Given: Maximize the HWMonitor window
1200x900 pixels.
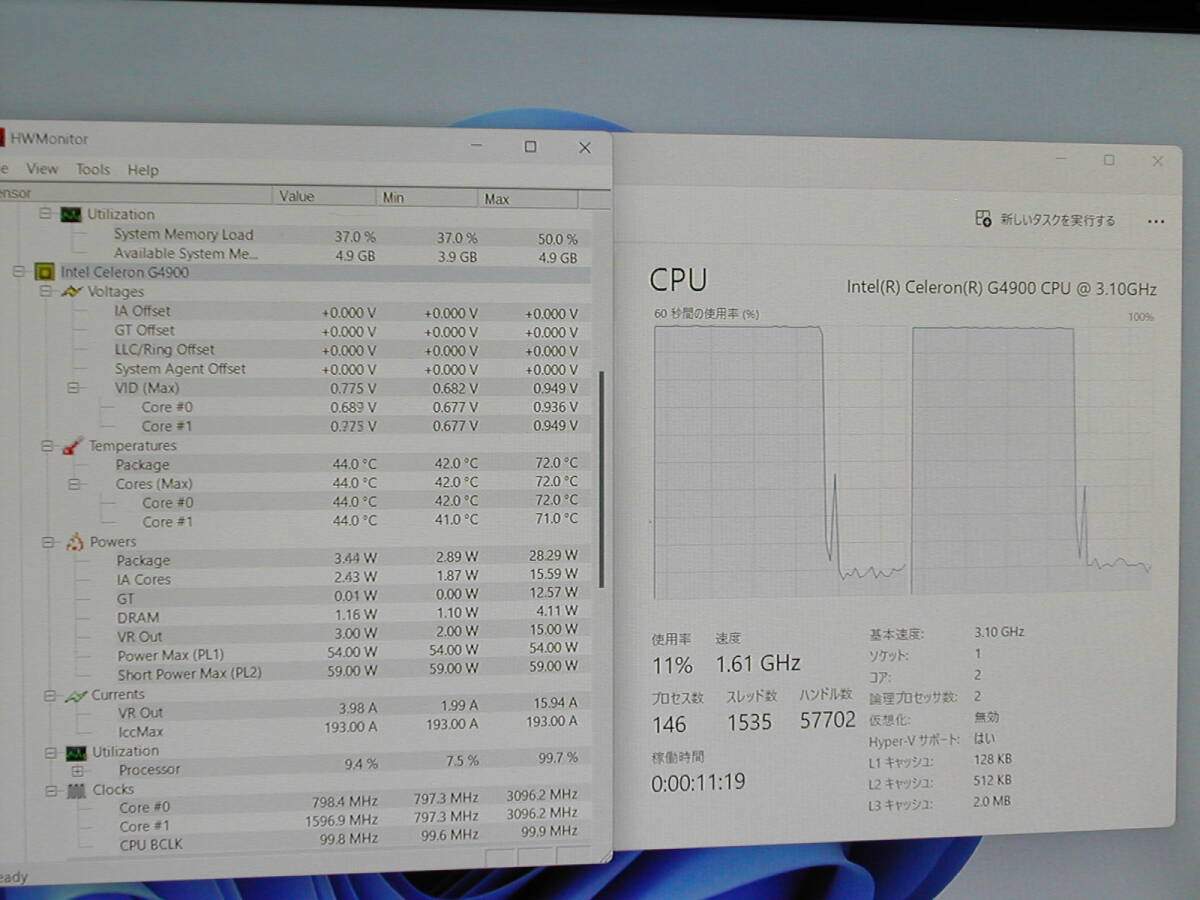Looking at the screenshot, I should point(530,147).
